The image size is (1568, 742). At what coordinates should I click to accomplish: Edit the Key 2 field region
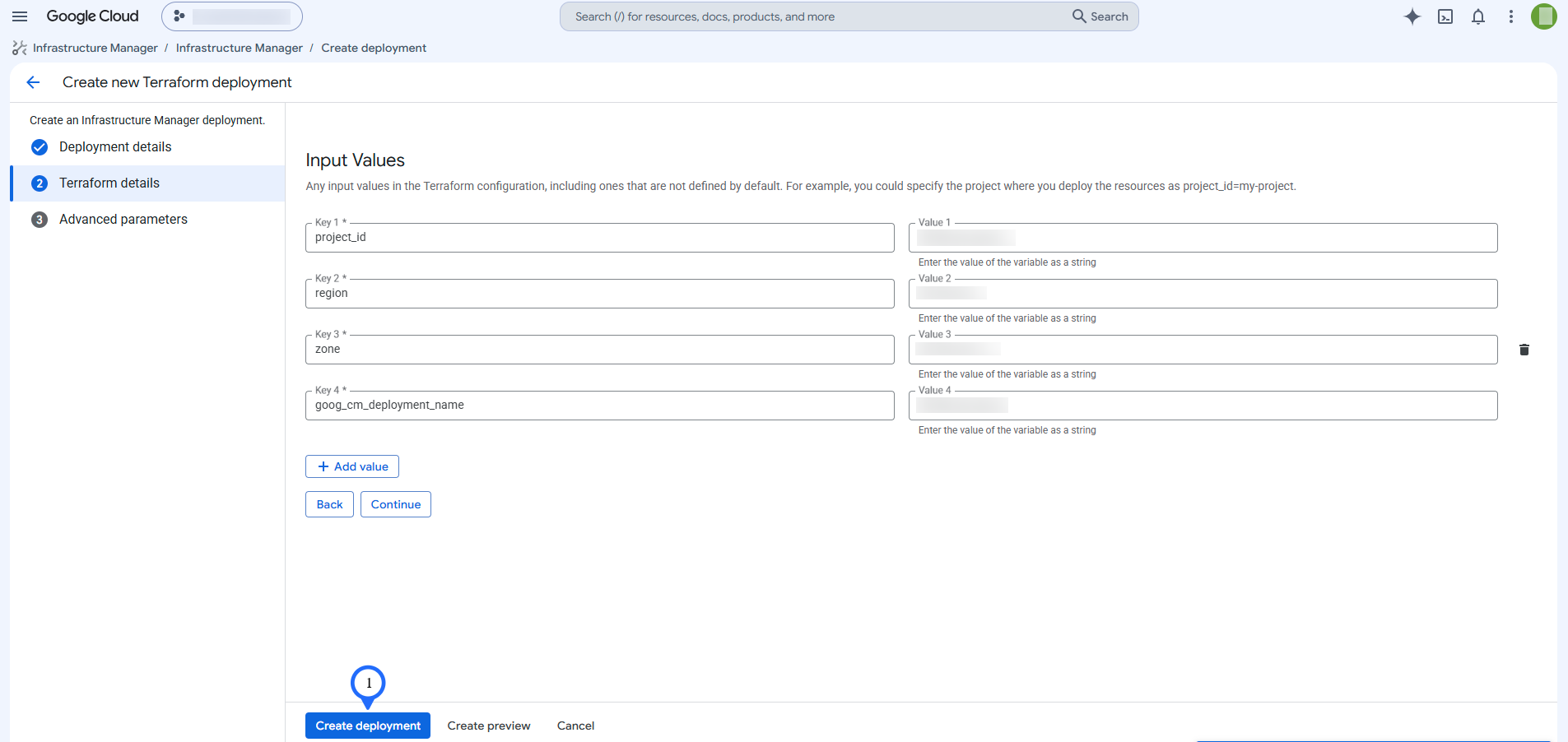[599, 294]
